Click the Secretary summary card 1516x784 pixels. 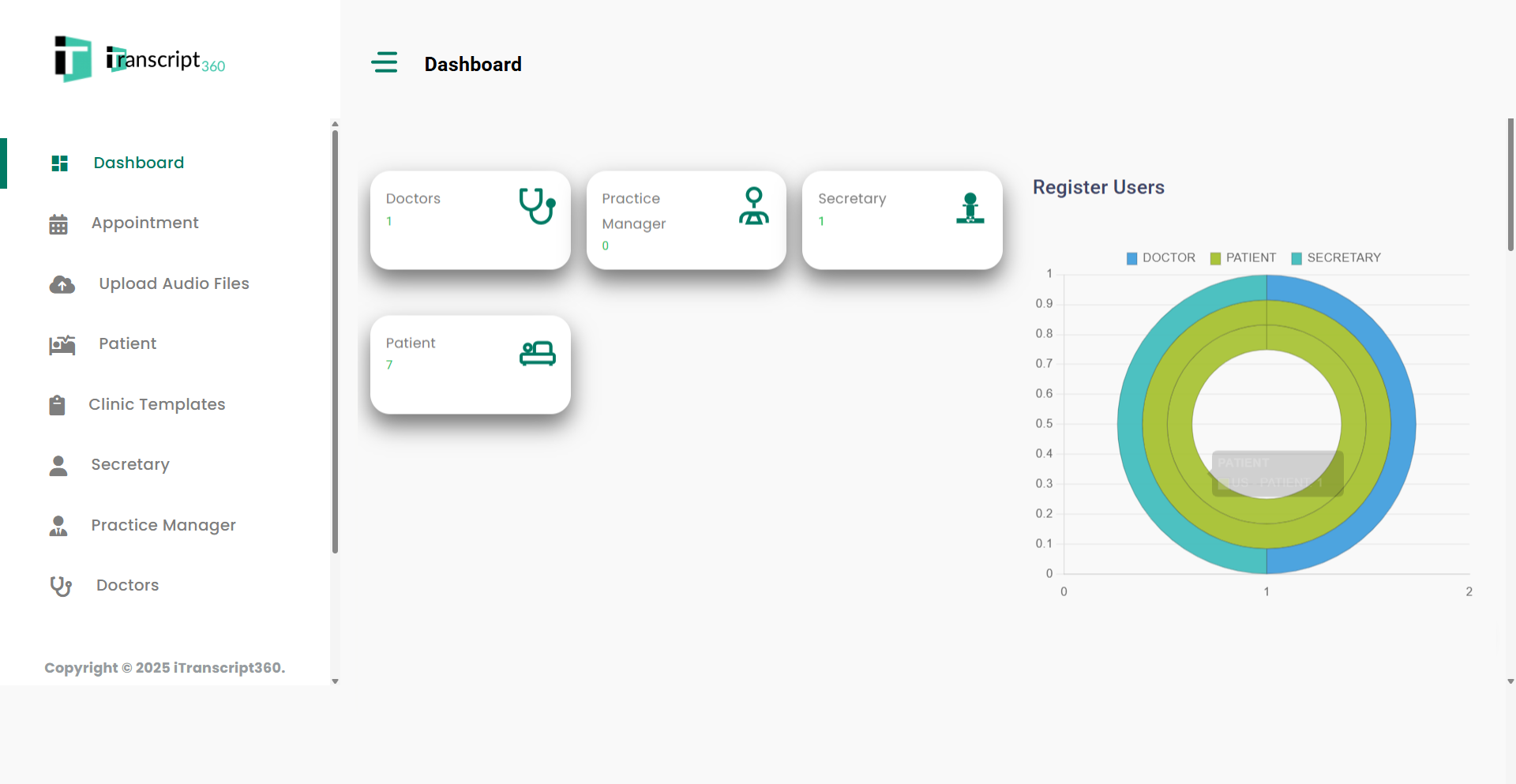click(x=902, y=219)
